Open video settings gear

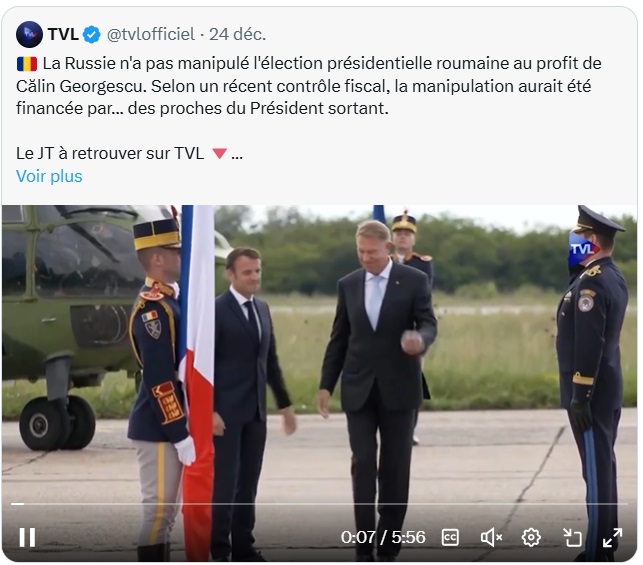point(531,537)
